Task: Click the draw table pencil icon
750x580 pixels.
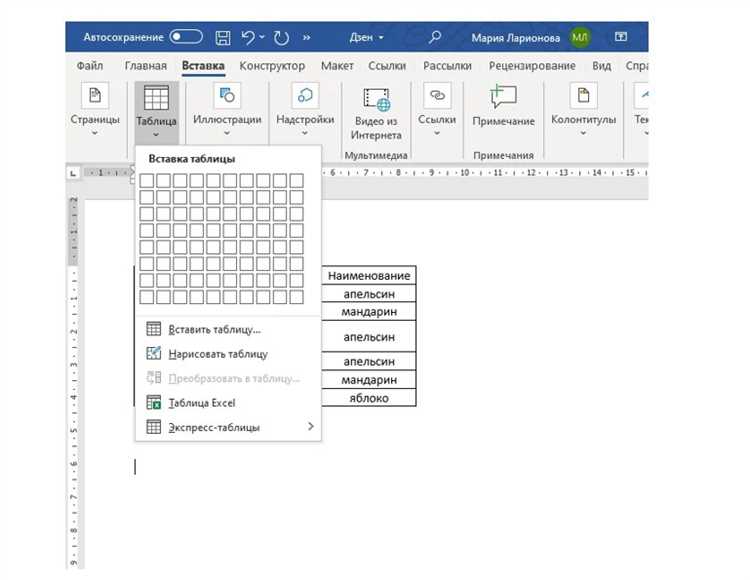Action: pos(154,353)
